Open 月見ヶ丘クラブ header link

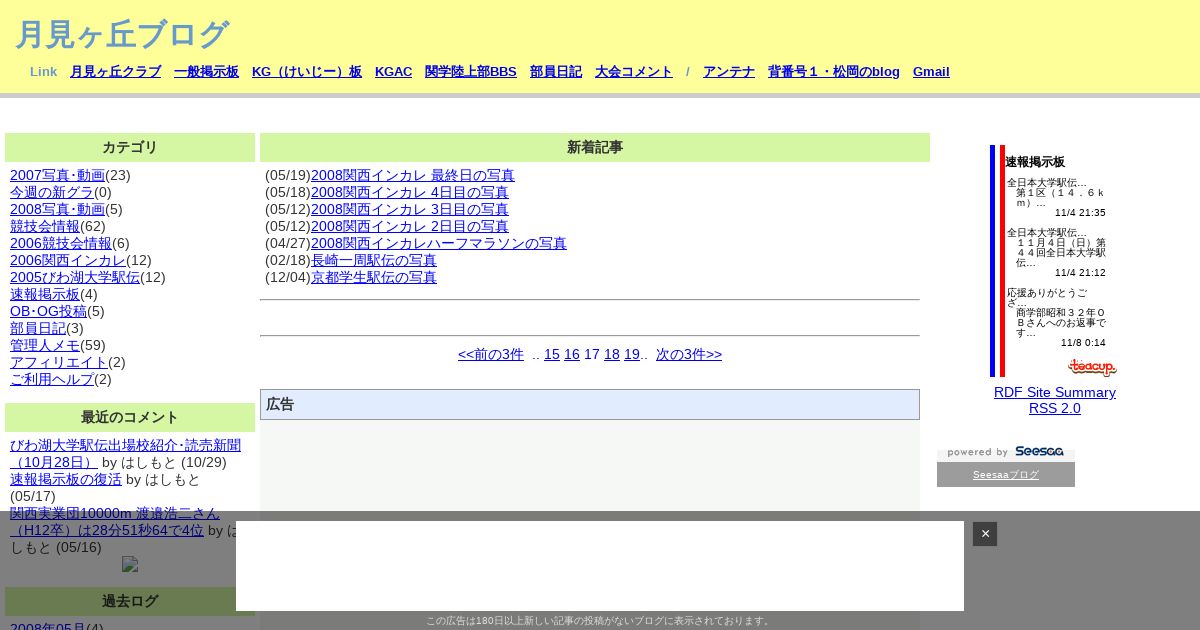click(x=116, y=72)
